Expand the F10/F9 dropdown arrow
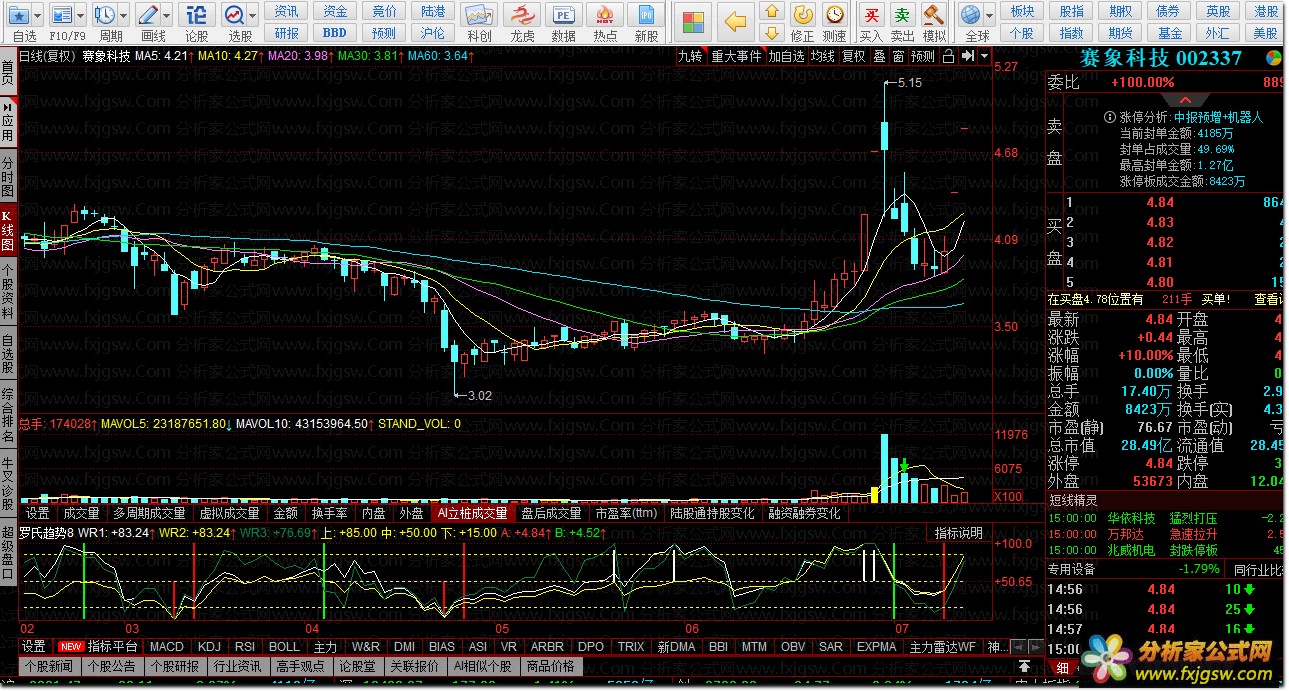The width and height of the screenshot is (1289, 691). (x=81, y=16)
